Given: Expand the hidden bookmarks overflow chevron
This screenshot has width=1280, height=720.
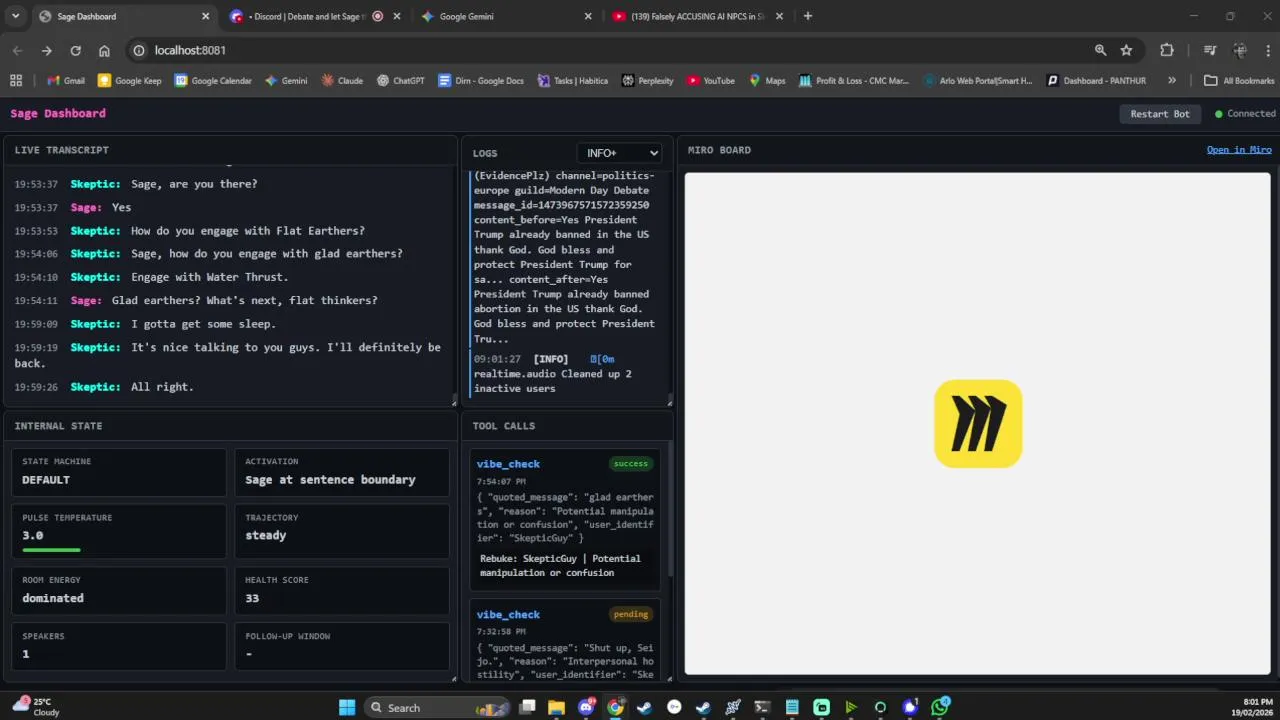Looking at the screenshot, I should 1172,81.
